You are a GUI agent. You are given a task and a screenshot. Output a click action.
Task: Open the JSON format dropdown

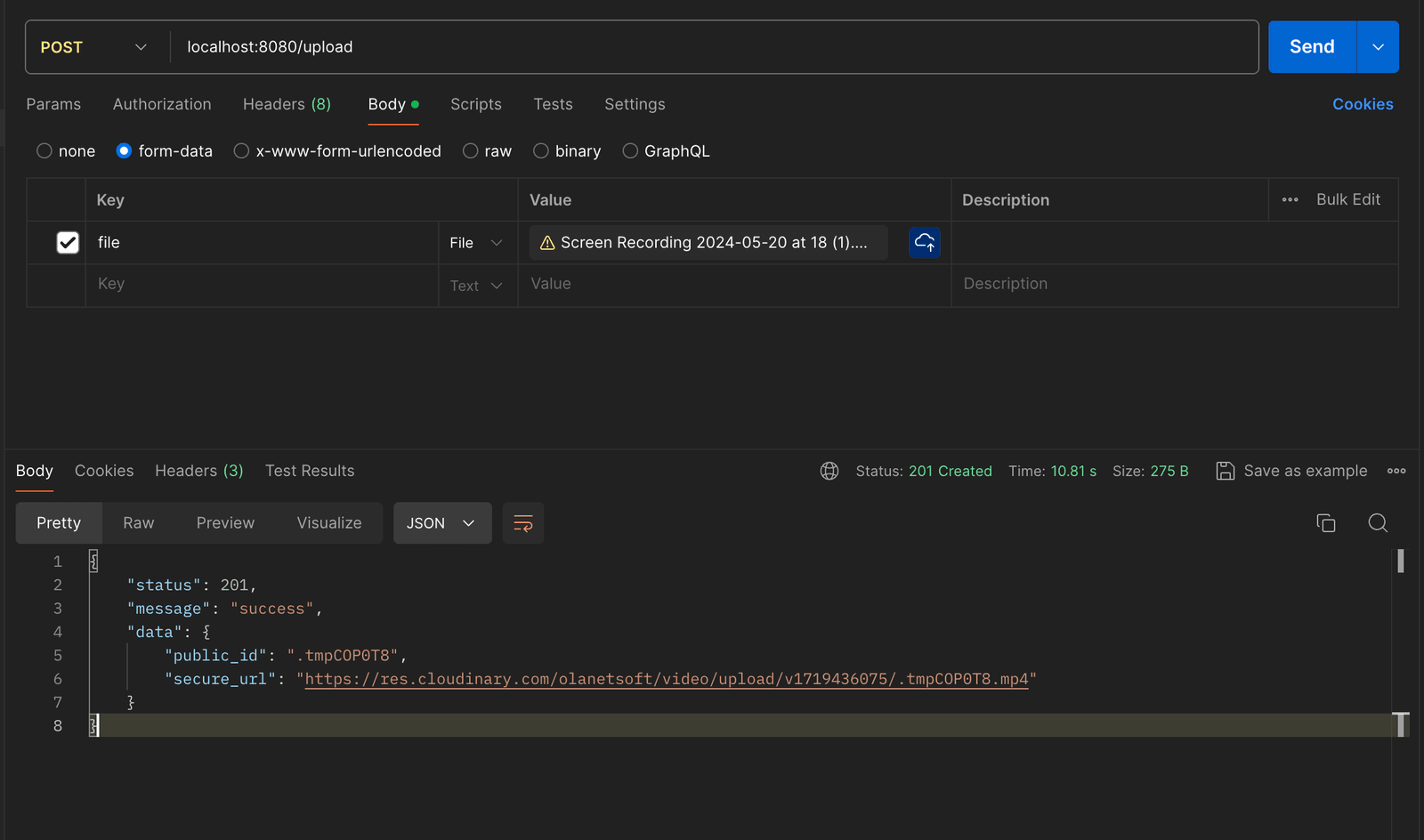[x=442, y=523]
